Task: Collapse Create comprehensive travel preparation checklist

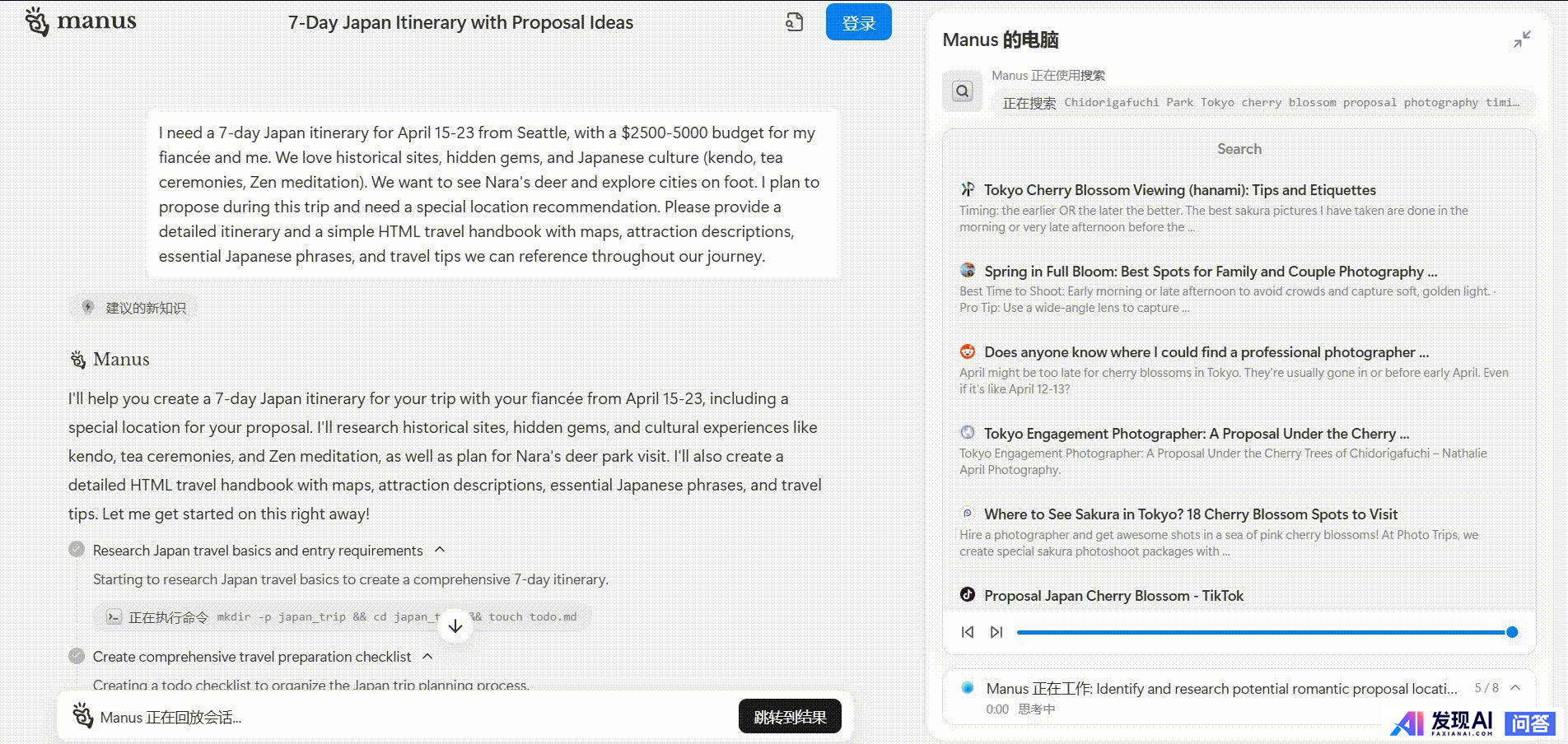Action: (427, 656)
